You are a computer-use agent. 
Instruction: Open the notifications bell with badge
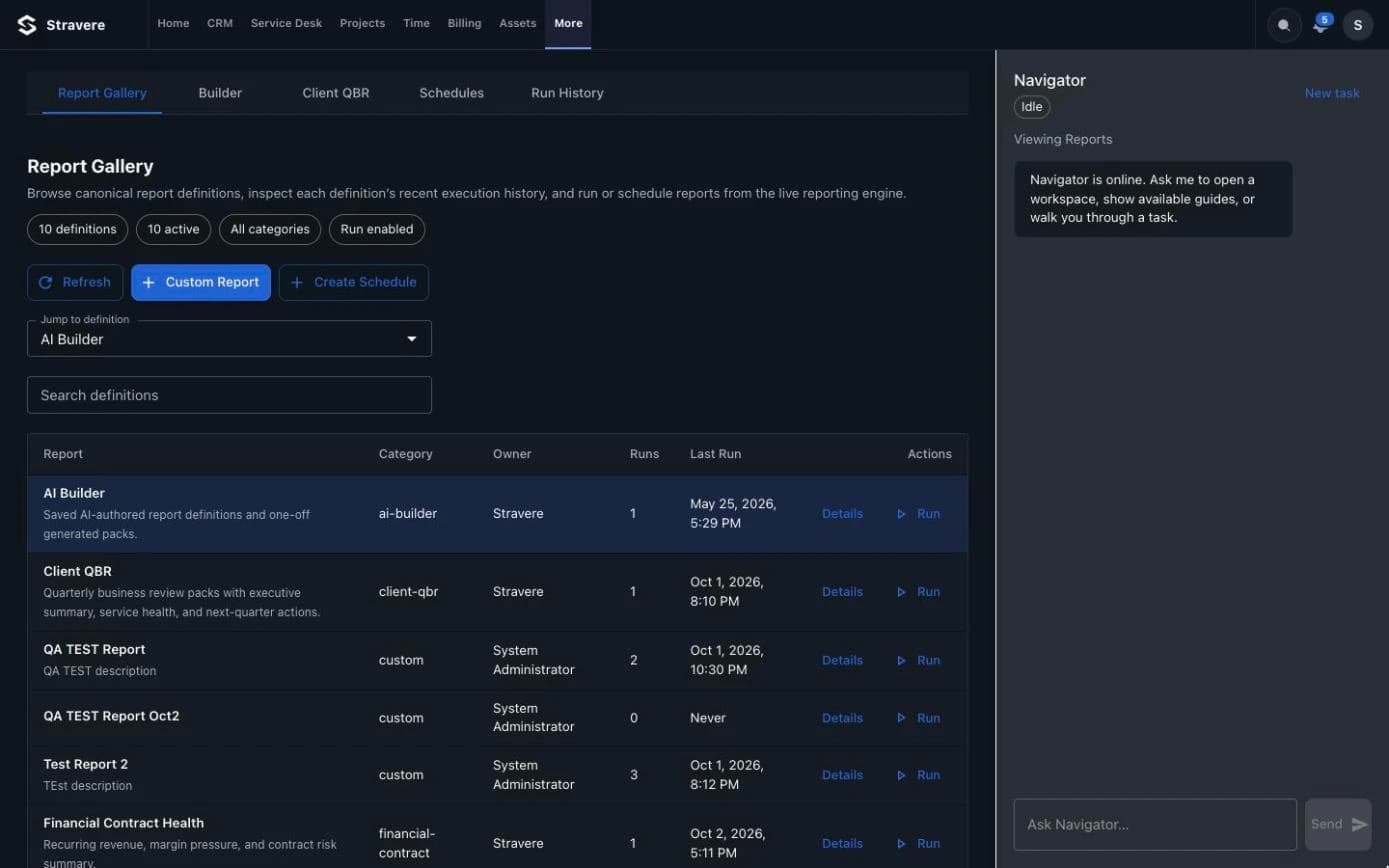pos(1321,24)
